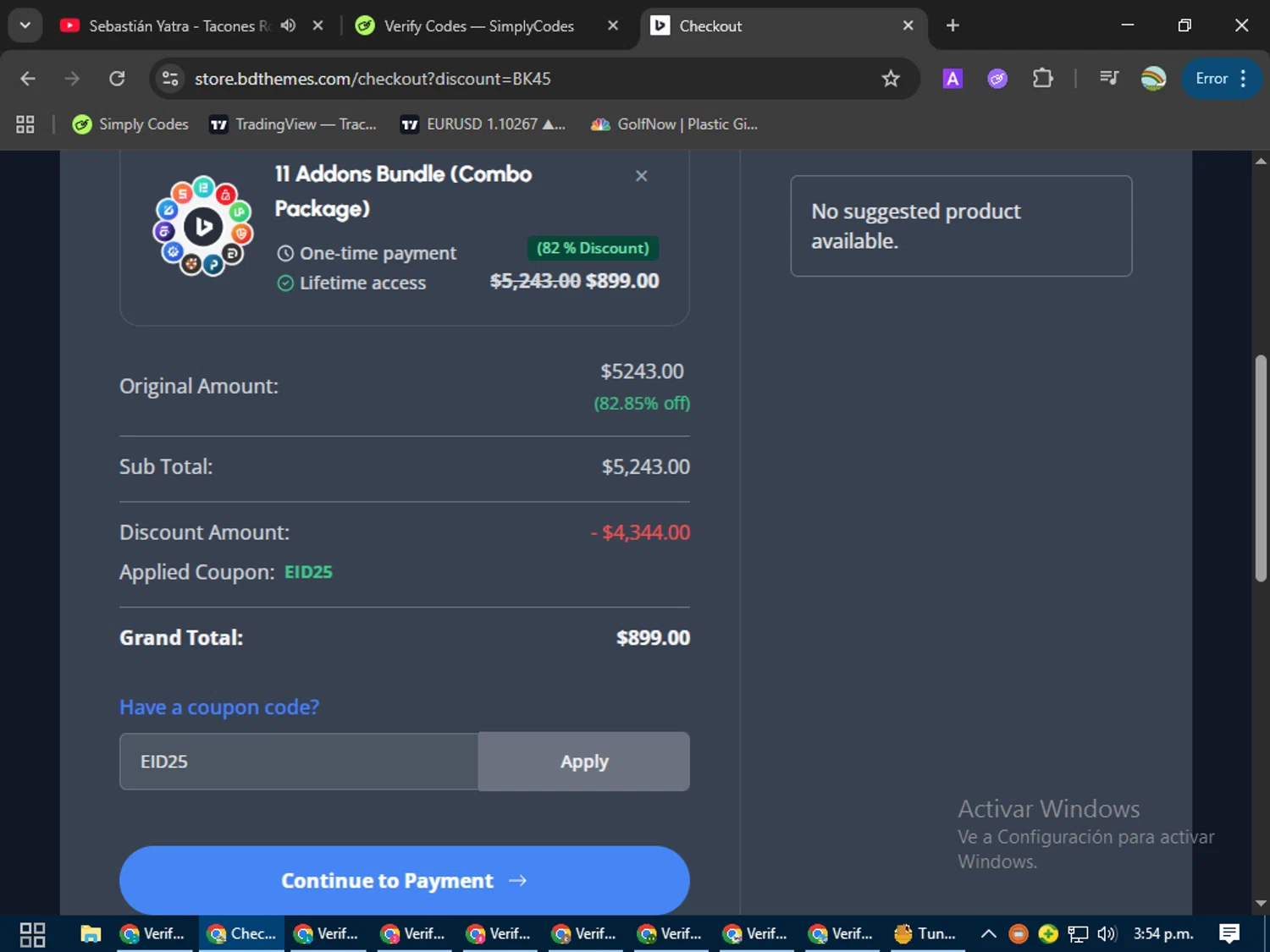Click the $899.00 Grand Total amount
Viewport: 1270px width, 952px height.
653,638
